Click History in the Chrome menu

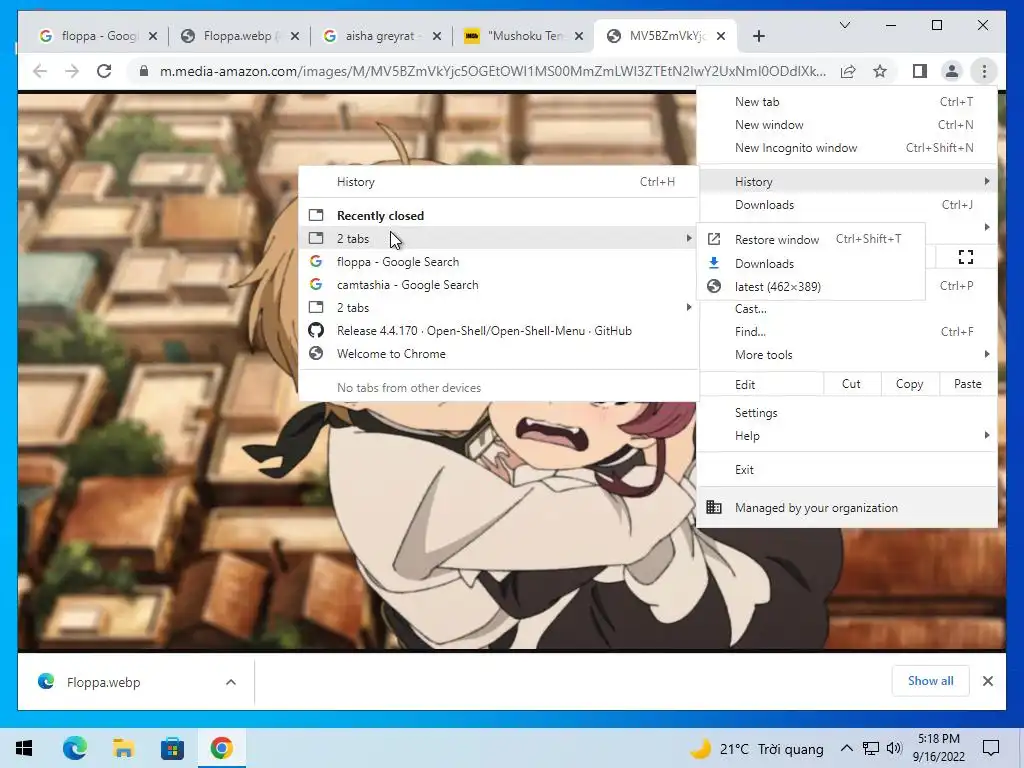click(847, 182)
